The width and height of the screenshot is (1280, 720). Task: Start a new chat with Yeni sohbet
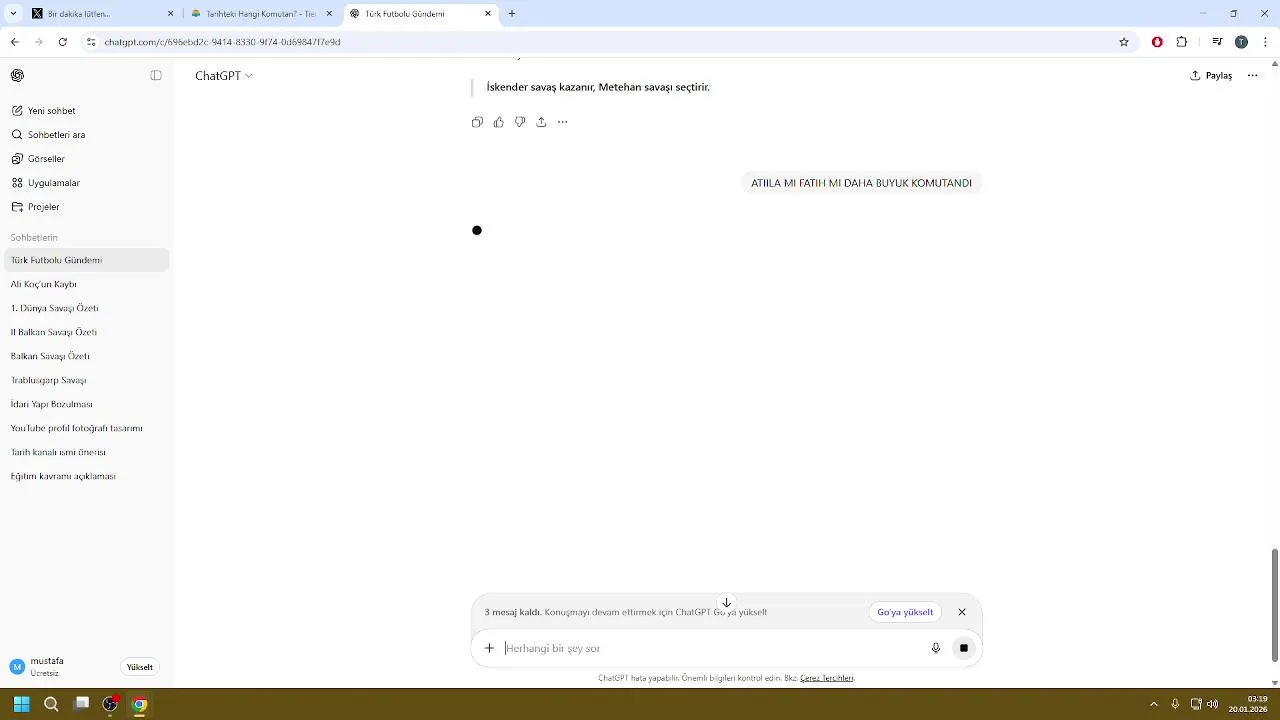point(86,111)
